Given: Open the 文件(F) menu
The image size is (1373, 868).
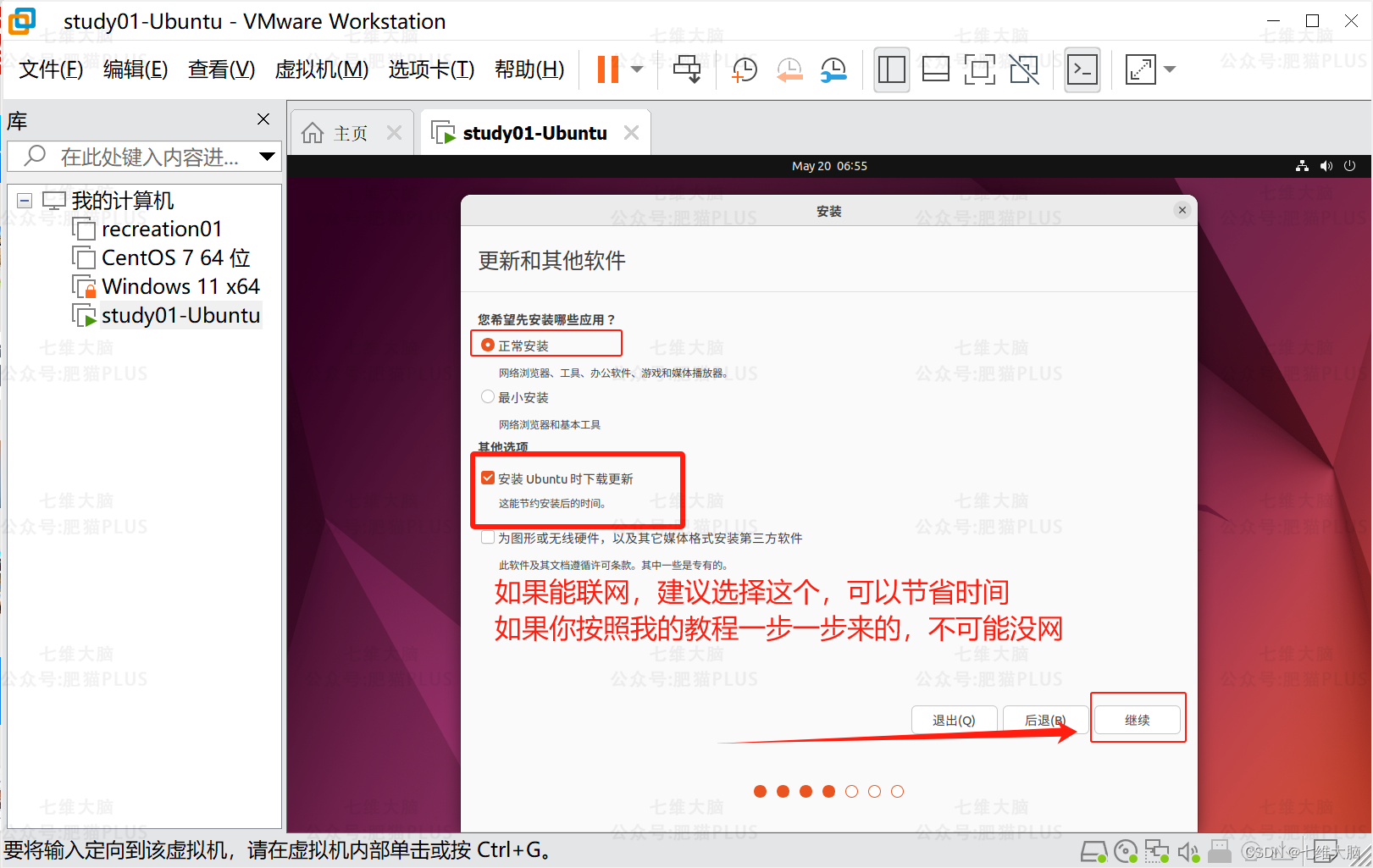Looking at the screenshot, I should coord(51,69).
